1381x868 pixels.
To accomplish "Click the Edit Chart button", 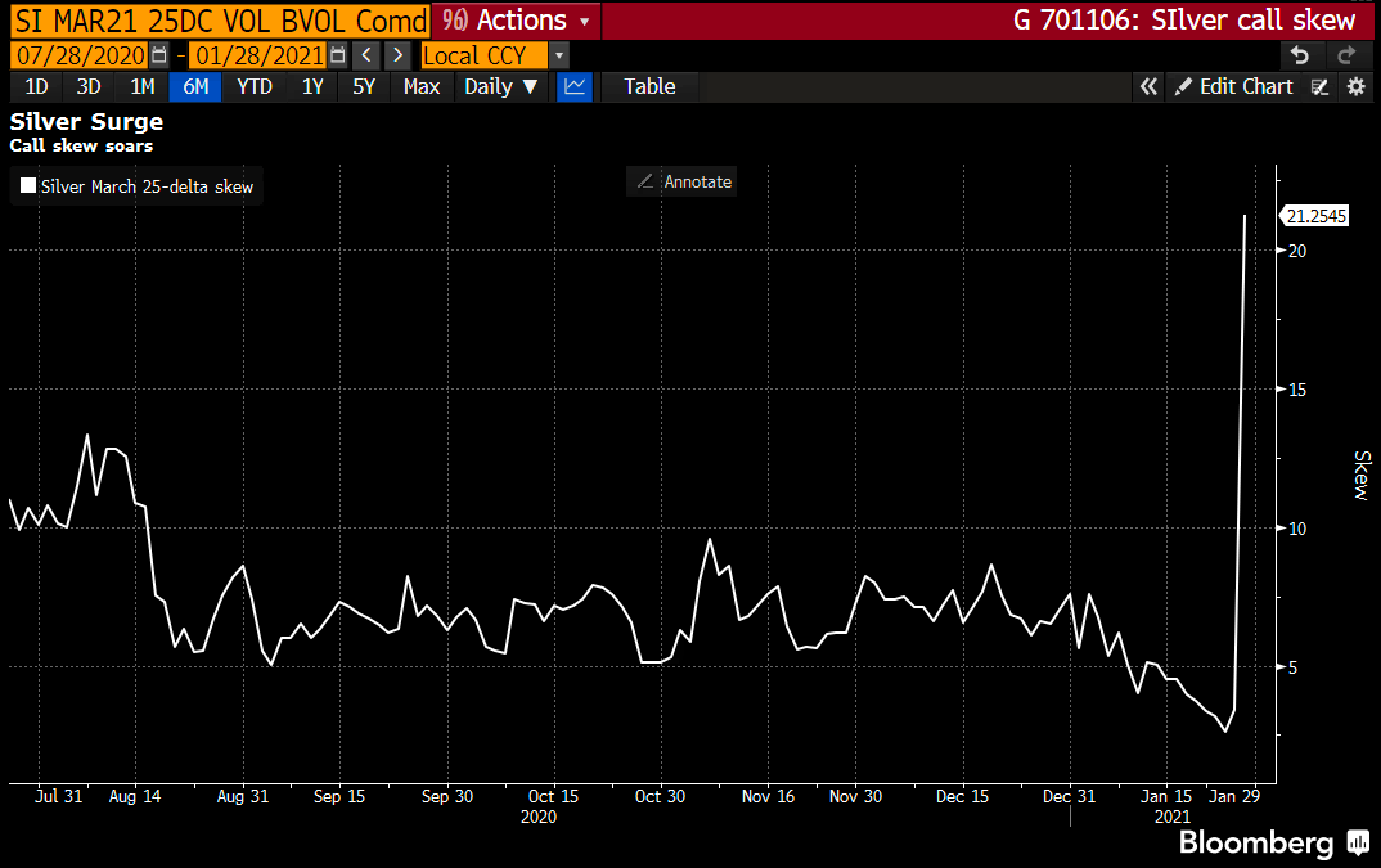I will (1232, 87).
